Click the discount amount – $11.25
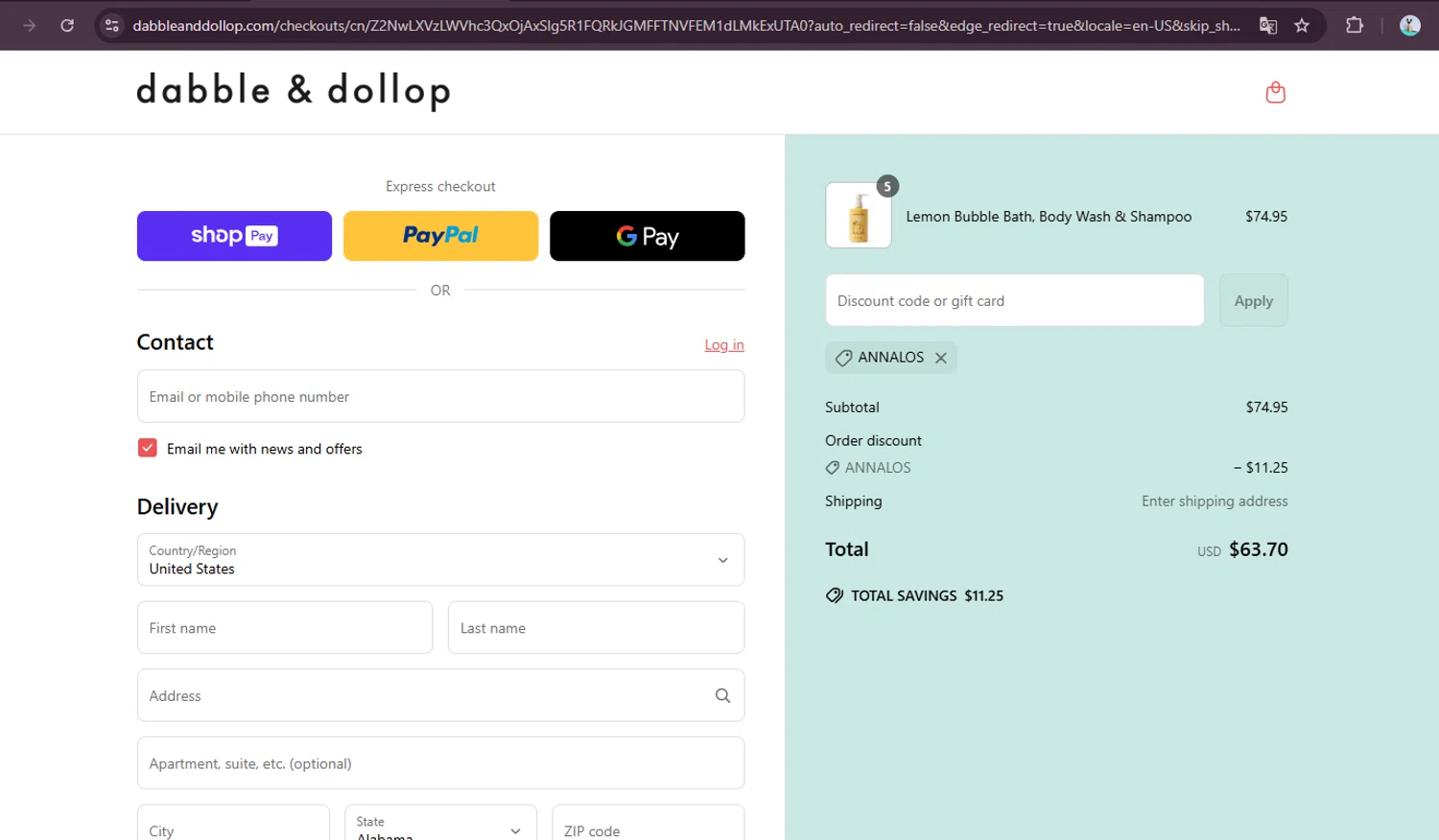This screenshot has width=1439, height=840. coord(1261,468)
